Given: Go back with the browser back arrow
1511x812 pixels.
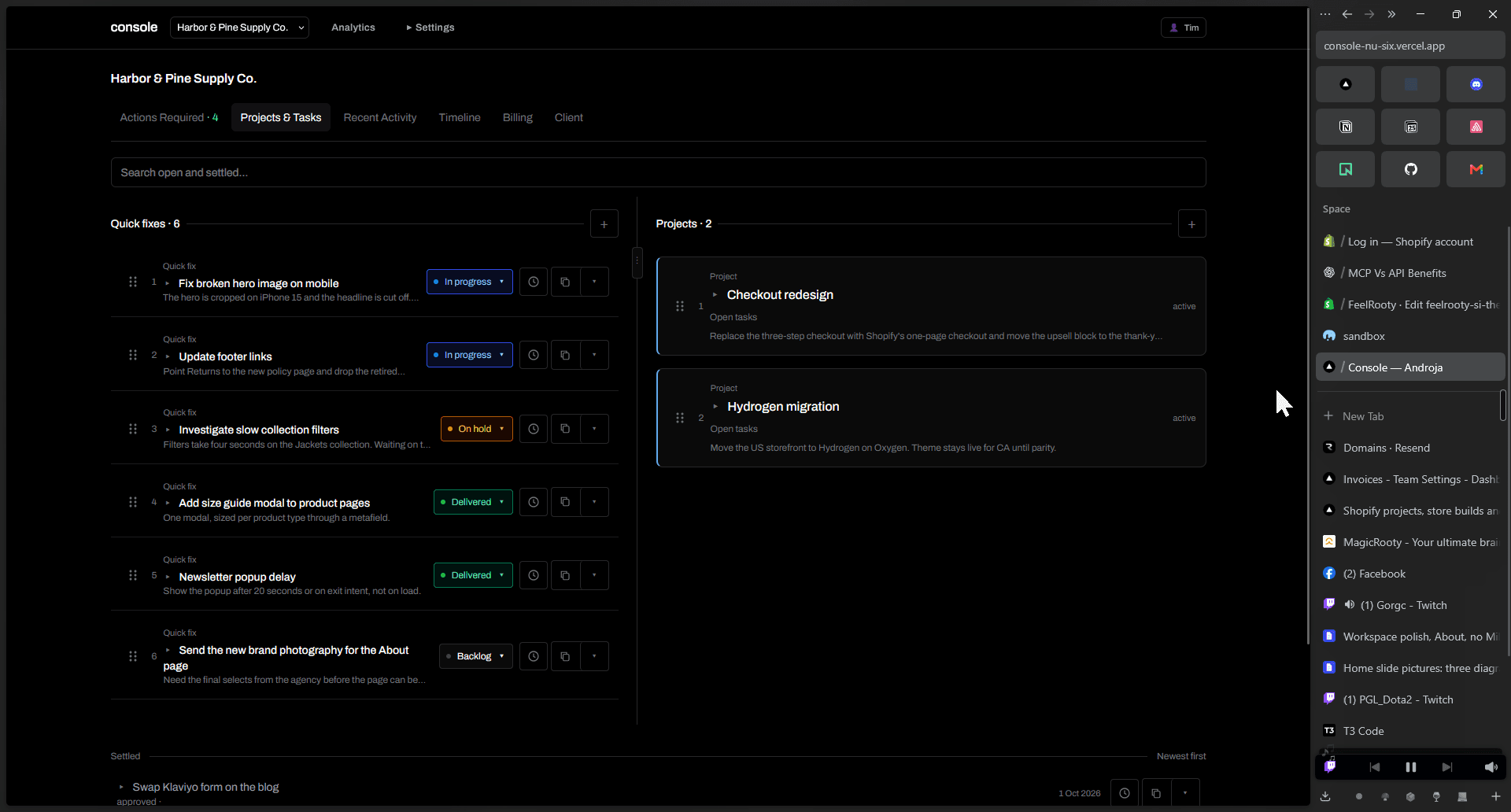Looking at the screenshot, I should pyautogui.click(x=1347, y=14).
